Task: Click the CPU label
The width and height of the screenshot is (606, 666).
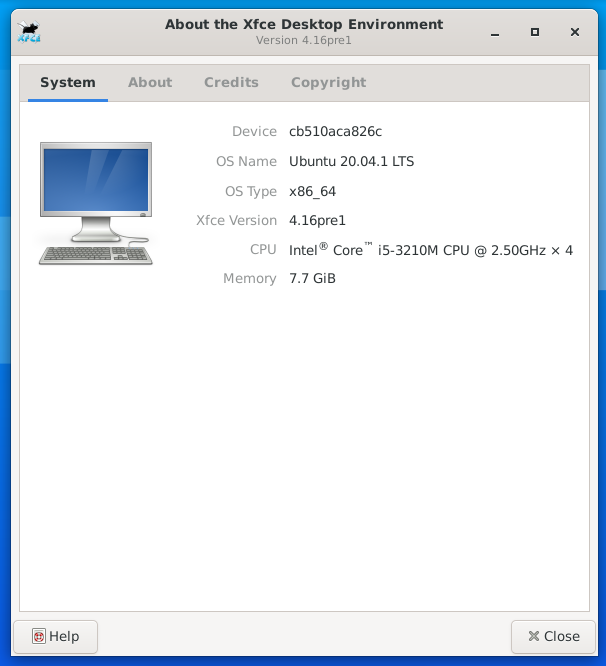Action: pyautogui.click(x=263, y=250)
